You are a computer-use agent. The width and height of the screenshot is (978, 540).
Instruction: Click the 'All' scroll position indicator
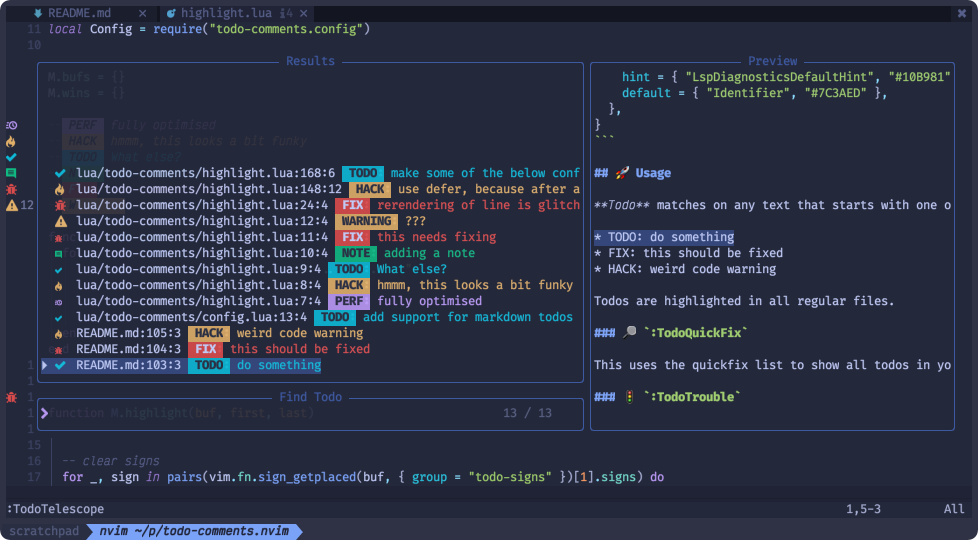pyautogui.click(x=954, y=509)
